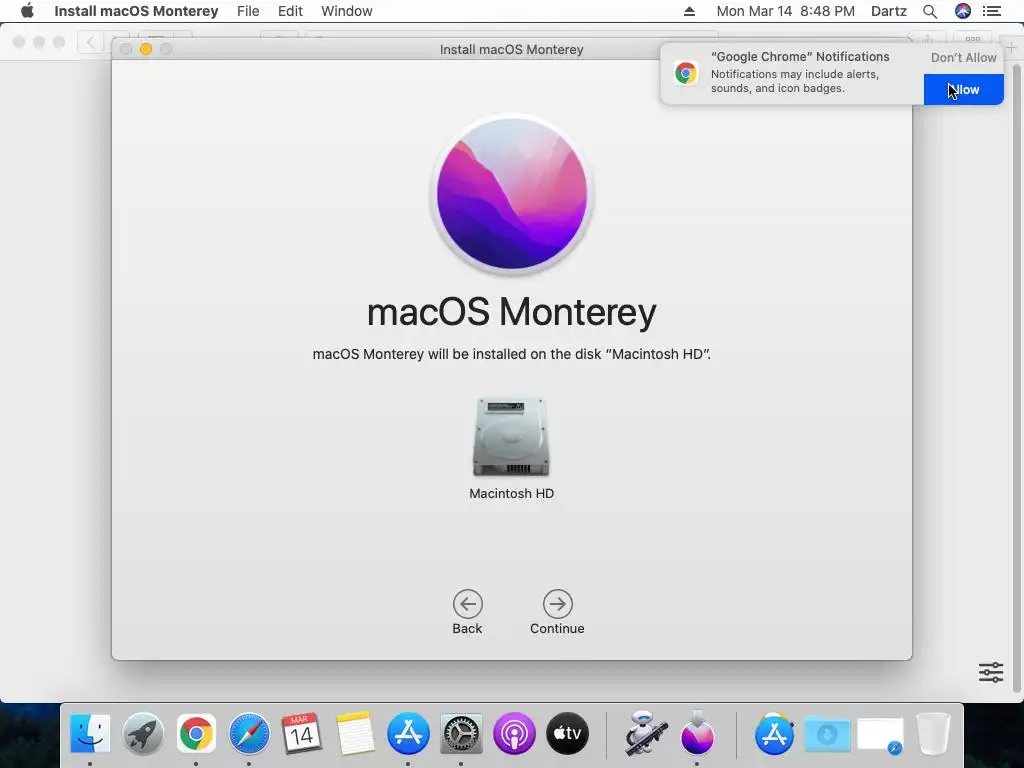The width and height of the screenshot is (1024, 768).
Task: Click the Chrome icon in the notification
Action: tap(686, 73)
